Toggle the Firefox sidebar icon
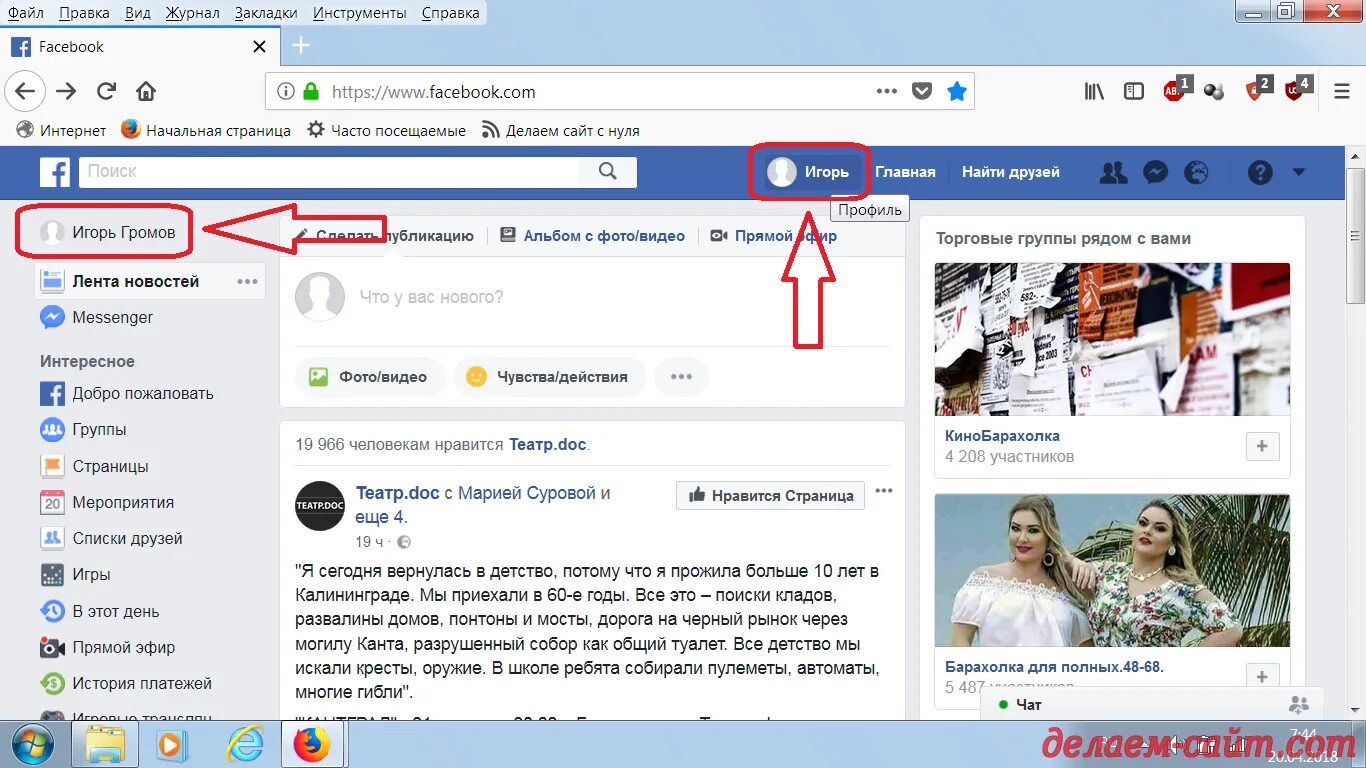Screen dimensions: 1366x768 point(1134,92)
